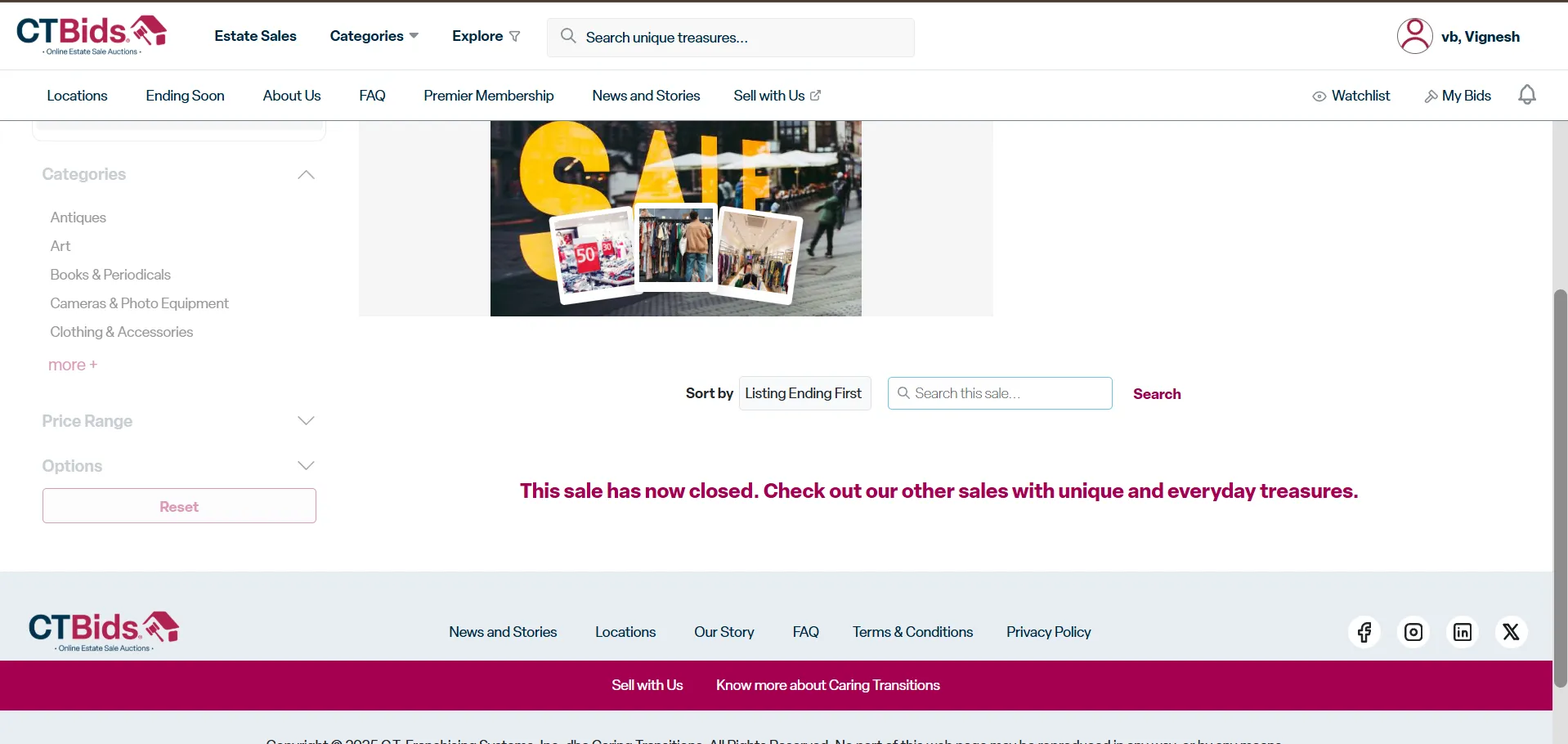
Task: Show more categories with 'more +' link
Action: 73,365
